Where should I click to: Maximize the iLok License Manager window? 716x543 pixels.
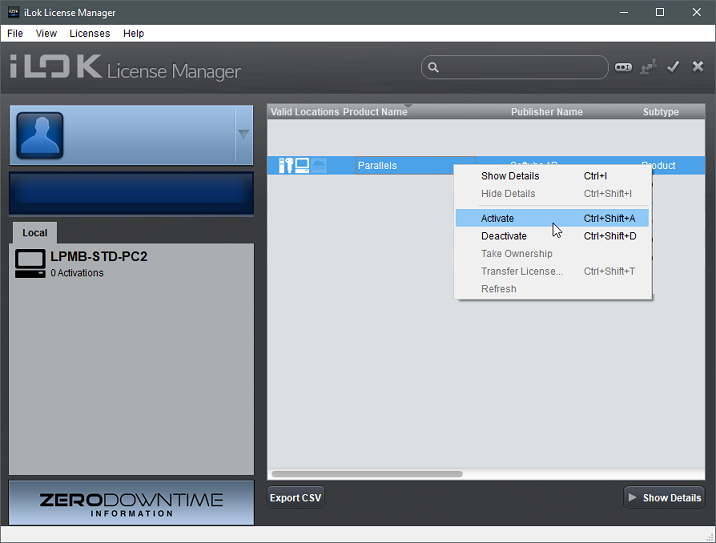point(660,12)
